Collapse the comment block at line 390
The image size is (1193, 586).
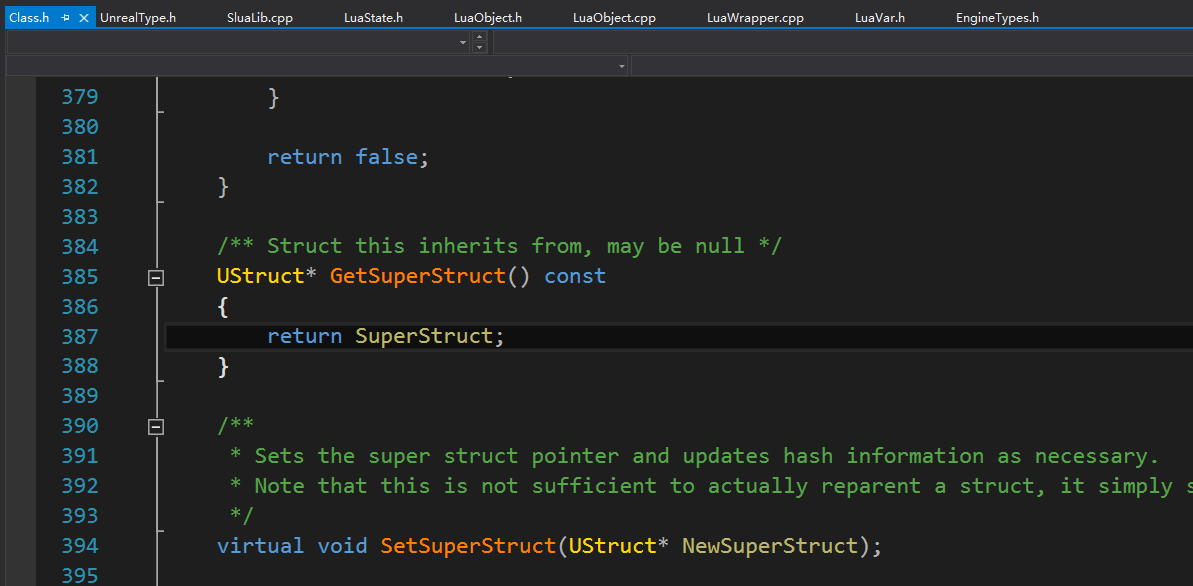(155, 428)
